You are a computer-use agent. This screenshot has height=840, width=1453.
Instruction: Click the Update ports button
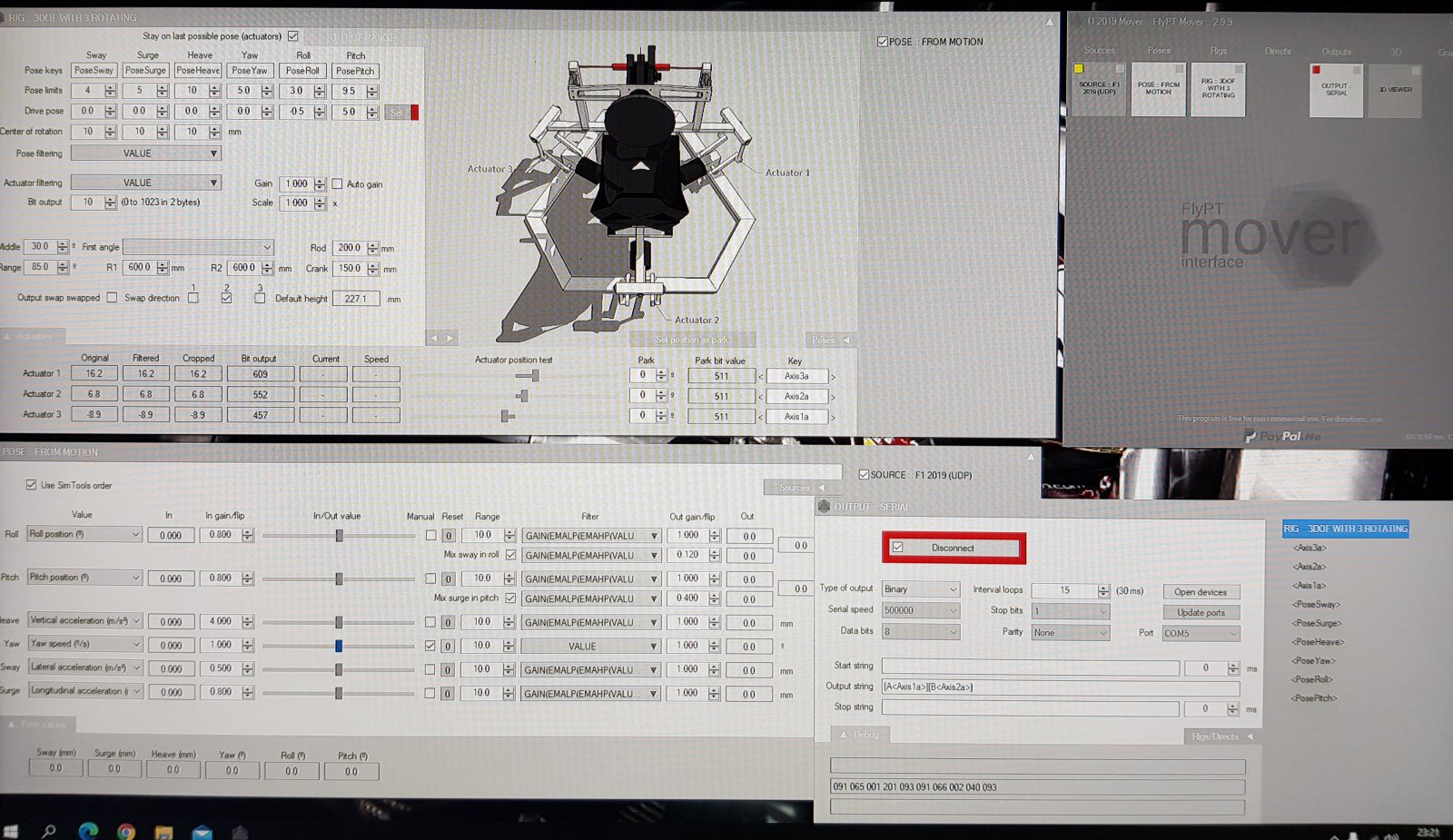[x=1201, y=613]
